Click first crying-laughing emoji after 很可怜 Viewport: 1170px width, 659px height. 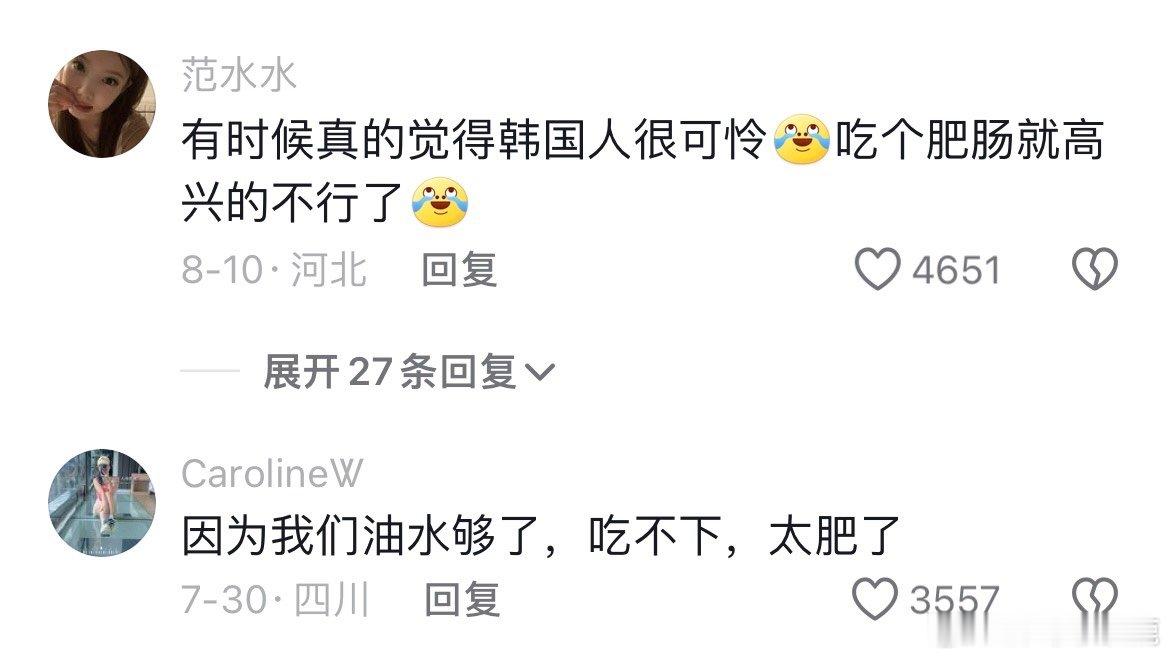[x=801, y=140]
